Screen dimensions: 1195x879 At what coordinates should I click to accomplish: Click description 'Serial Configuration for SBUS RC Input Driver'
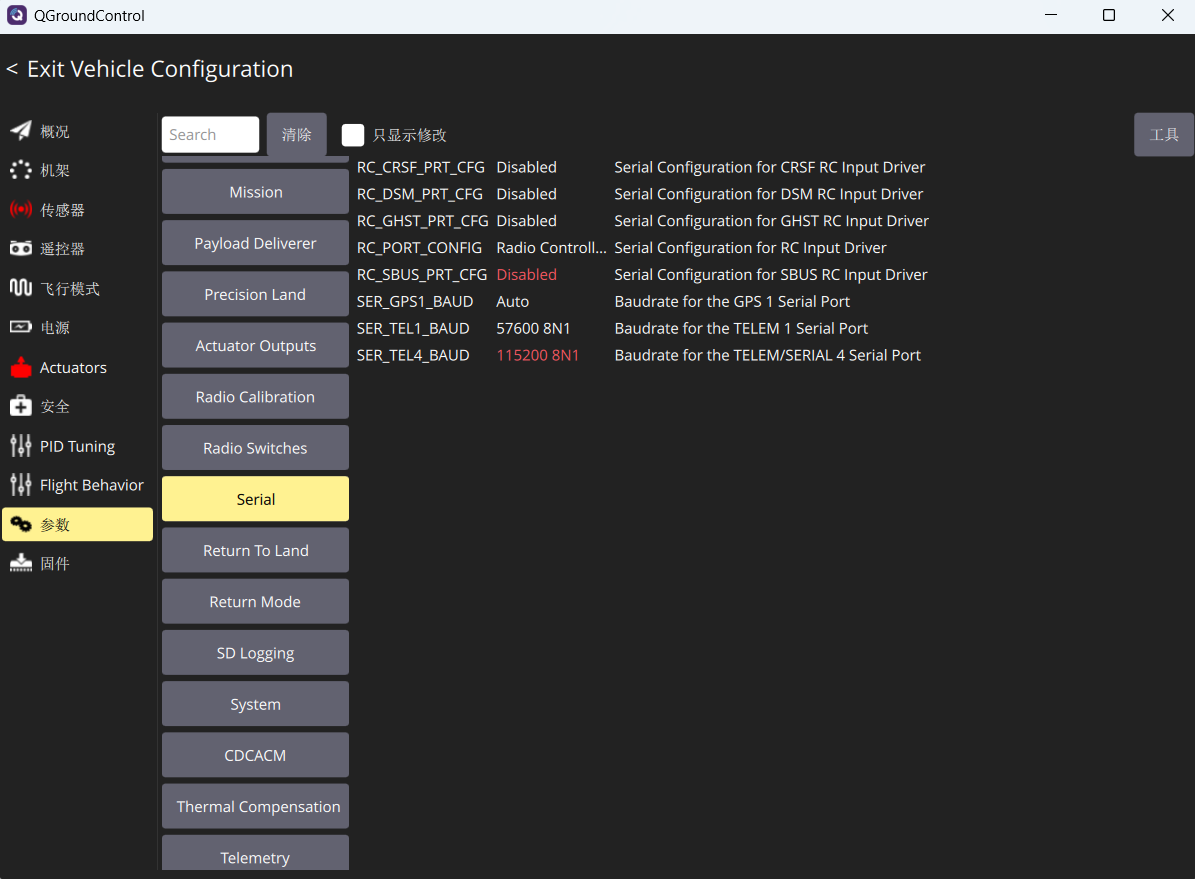point(771,274)
